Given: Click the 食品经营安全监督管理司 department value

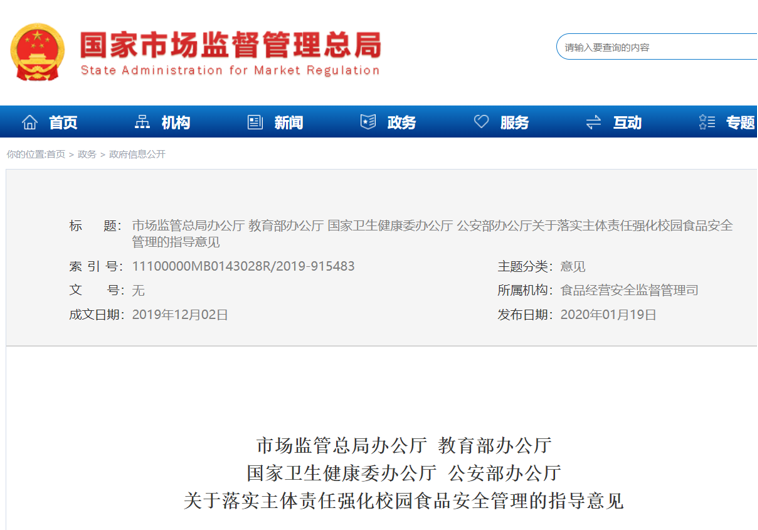Looking at the screenshot, I should (x=629, y=290).
